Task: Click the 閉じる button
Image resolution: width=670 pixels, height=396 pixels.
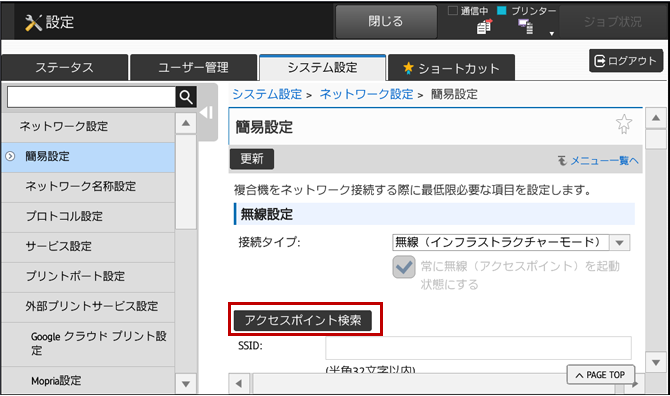Action: tap(386, 21)
